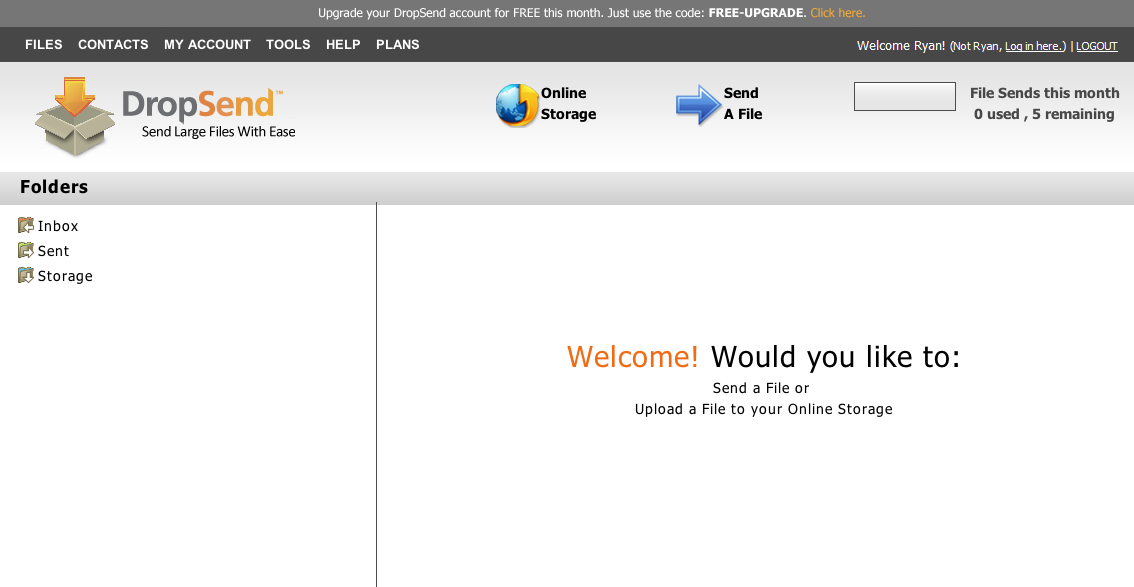
Task: Click the DropSend box logo icon
Action: click(75, 117)
